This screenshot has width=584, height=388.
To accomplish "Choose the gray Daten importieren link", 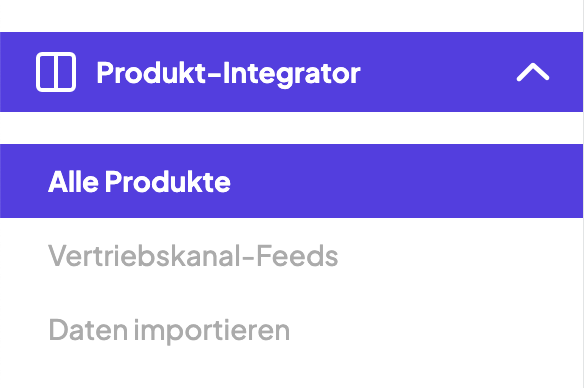I will [169, 330].
